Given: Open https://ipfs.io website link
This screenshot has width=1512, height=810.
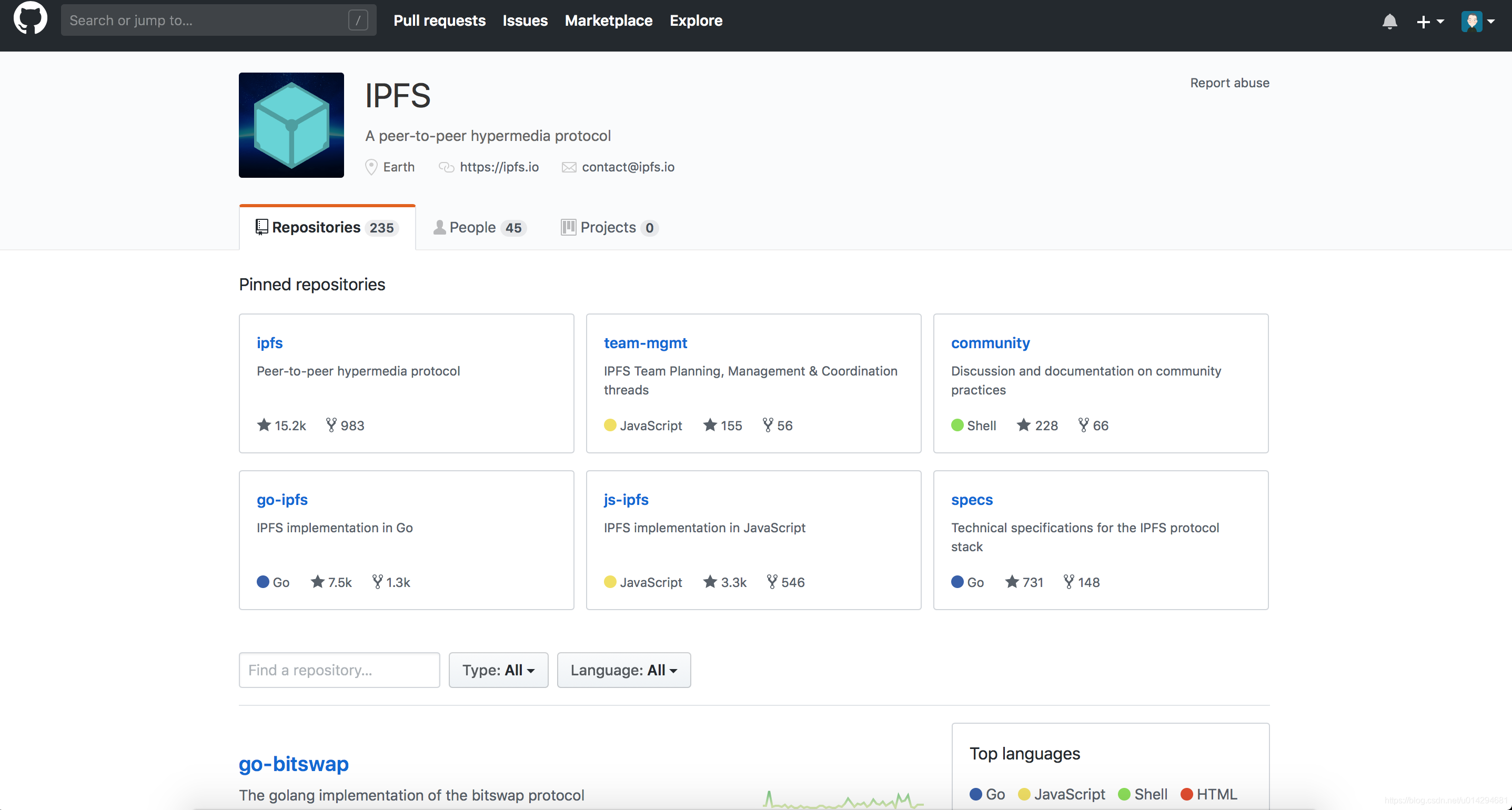Looking at the screenshot, I should point(499,167).
